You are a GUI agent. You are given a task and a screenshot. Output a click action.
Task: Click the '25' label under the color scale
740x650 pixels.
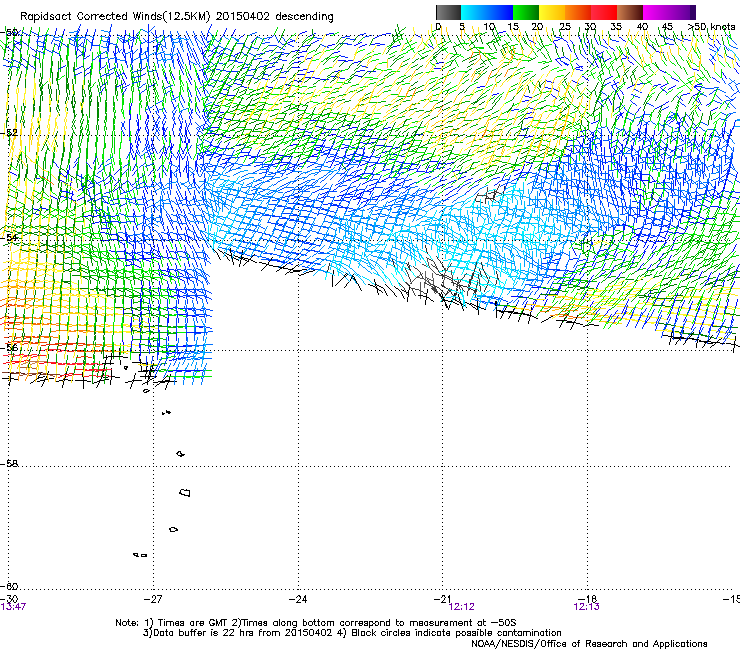(565, 27)
